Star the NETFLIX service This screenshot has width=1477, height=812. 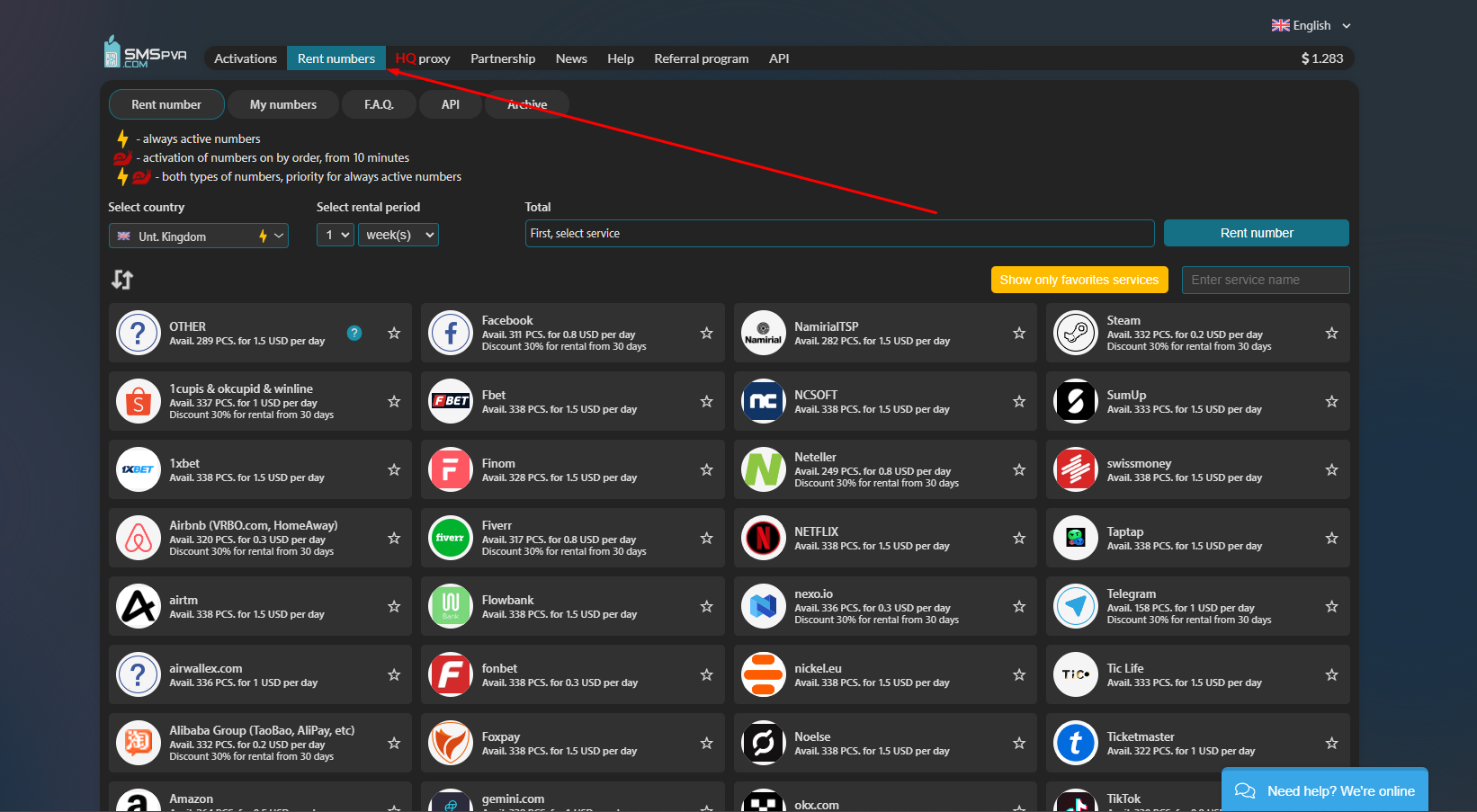[x=1019, y=538]
